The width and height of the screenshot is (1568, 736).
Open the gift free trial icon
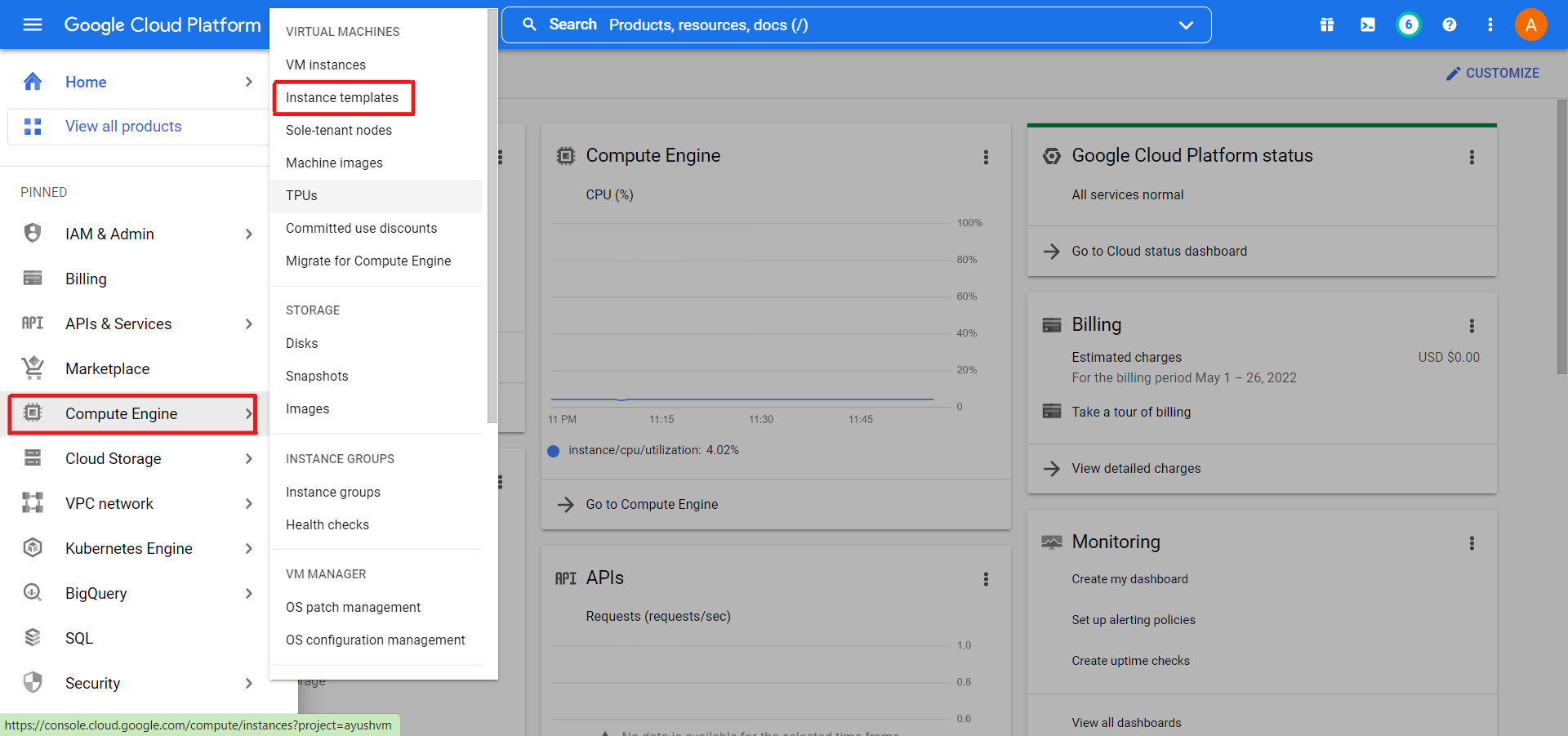pyautogui.click(x=1327, y=25)
